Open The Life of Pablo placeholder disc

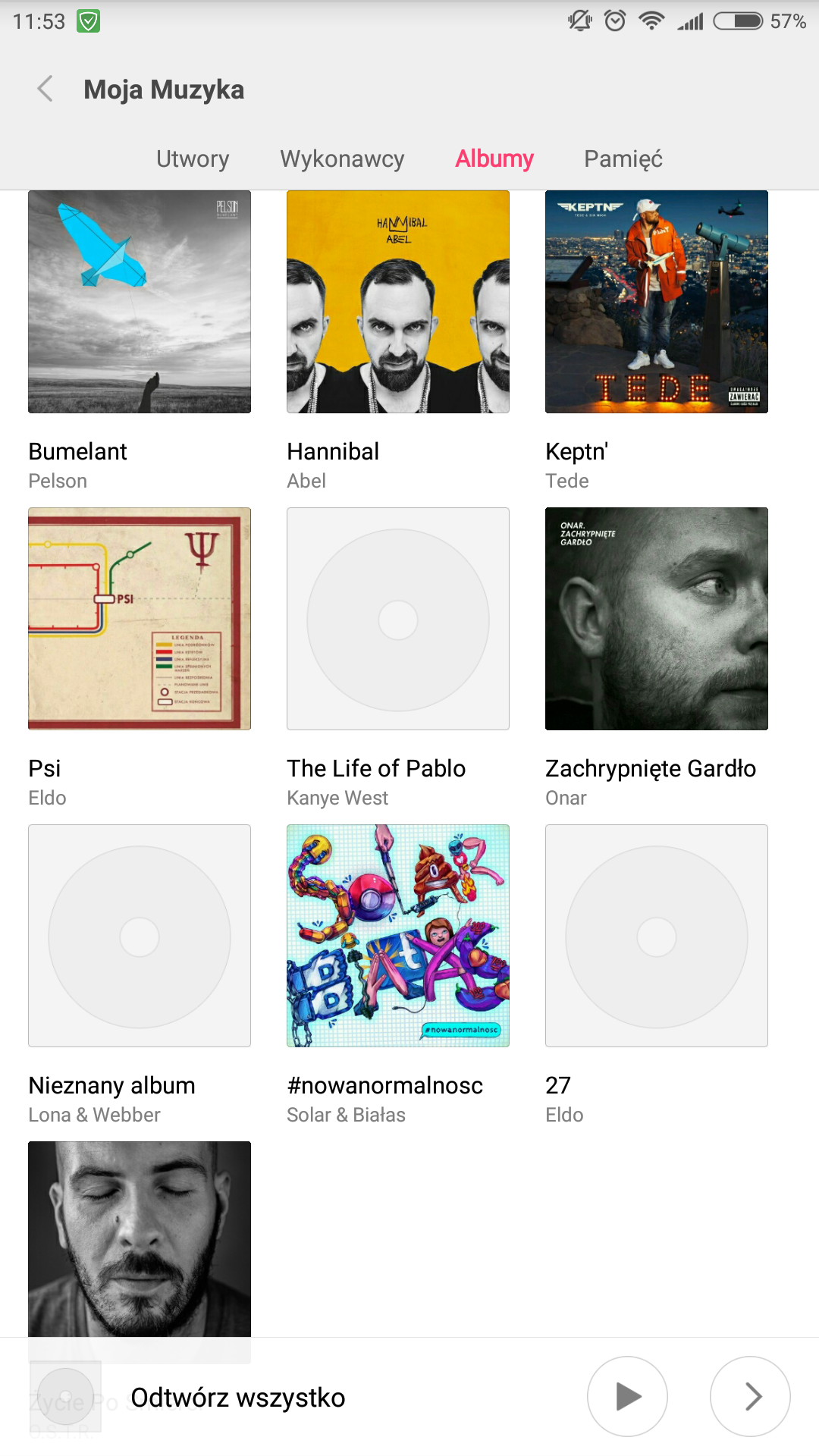pyautogui.click(x=398, y=619)
